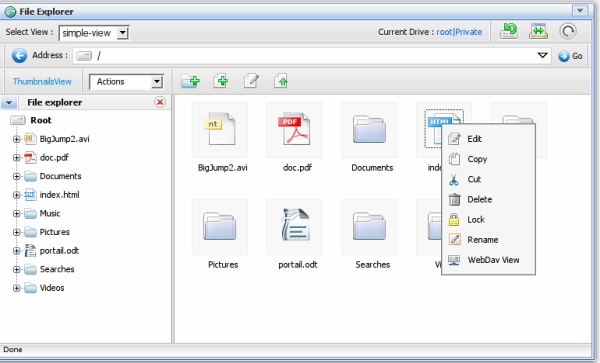Expand Documents tree node
The width and height of the screenshot is (600, 363).
[16, 176]
